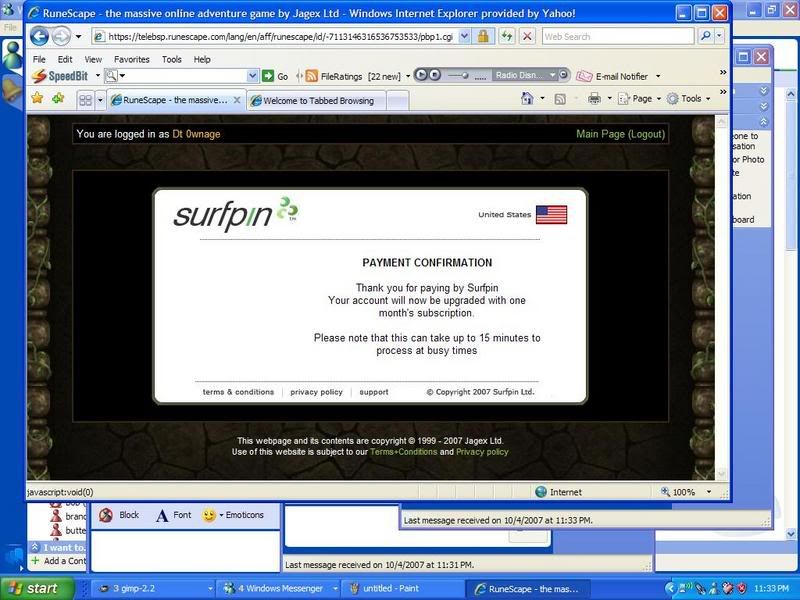This screenshot has height=600, width=800.
Task: Click the Internet zone globe in status bar
Action: [541, 492]
